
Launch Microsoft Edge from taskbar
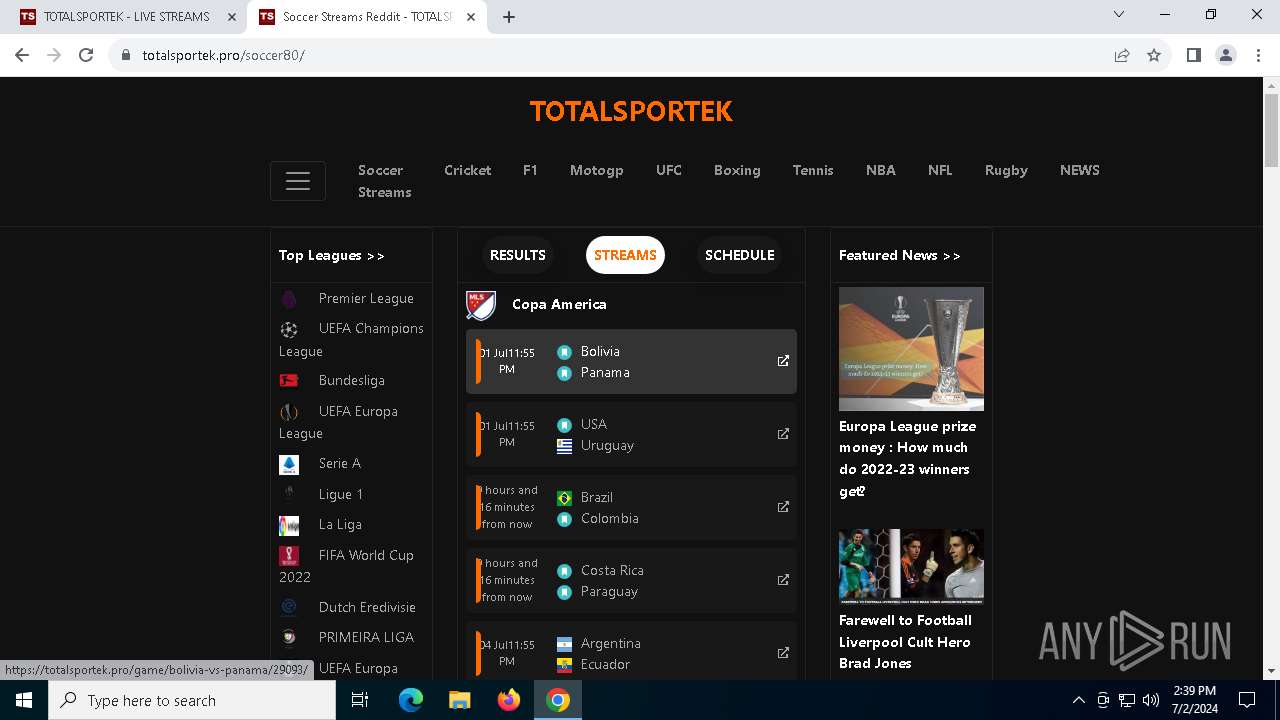(411, 700)
